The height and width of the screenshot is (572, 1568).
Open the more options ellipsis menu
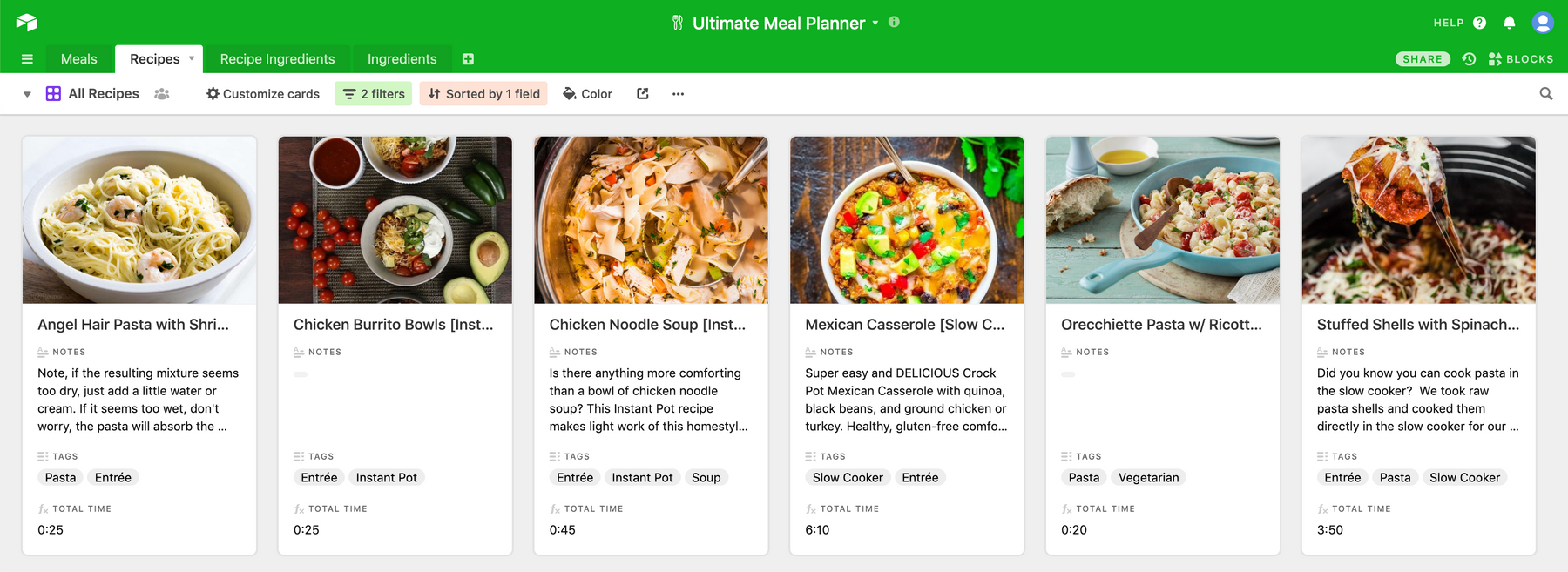click(678, 94)
